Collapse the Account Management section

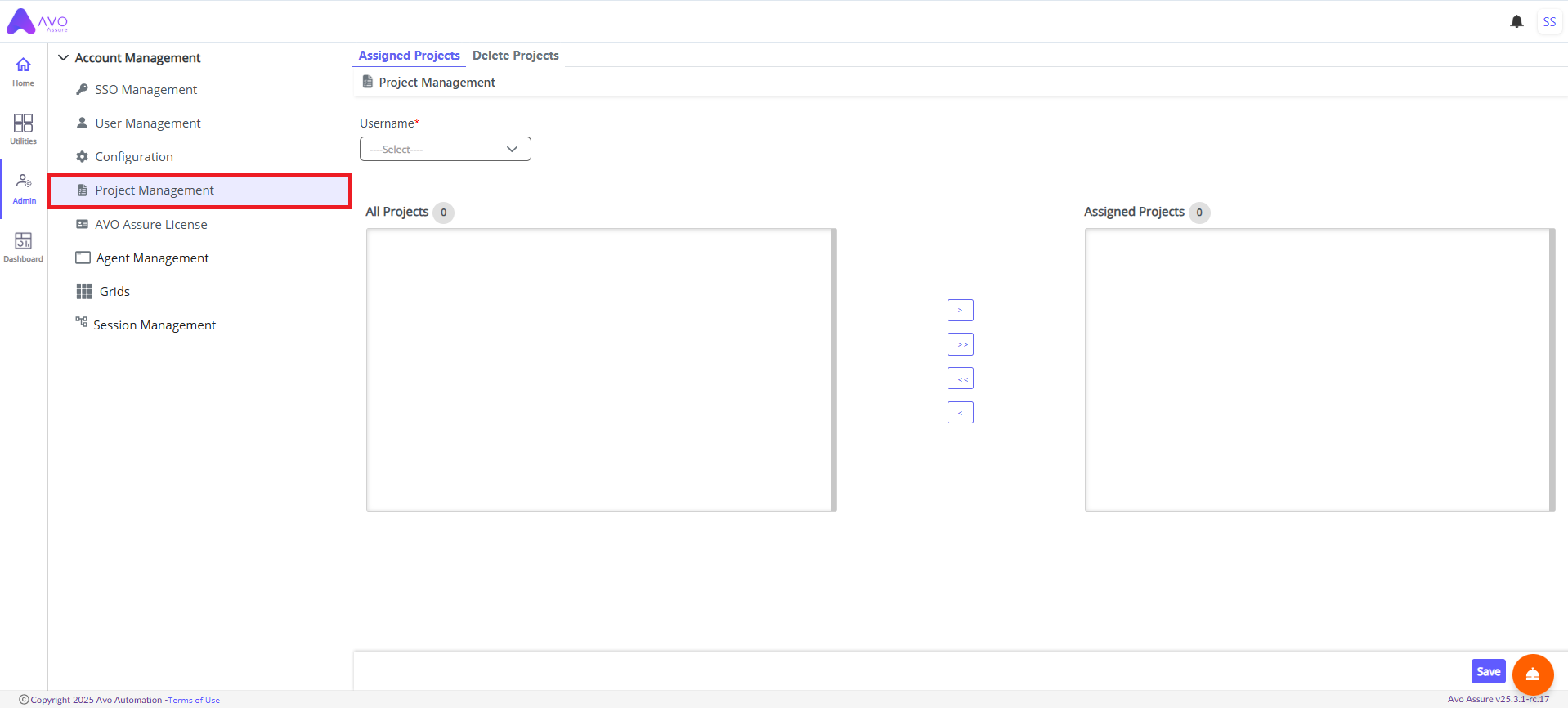[64, 58]
